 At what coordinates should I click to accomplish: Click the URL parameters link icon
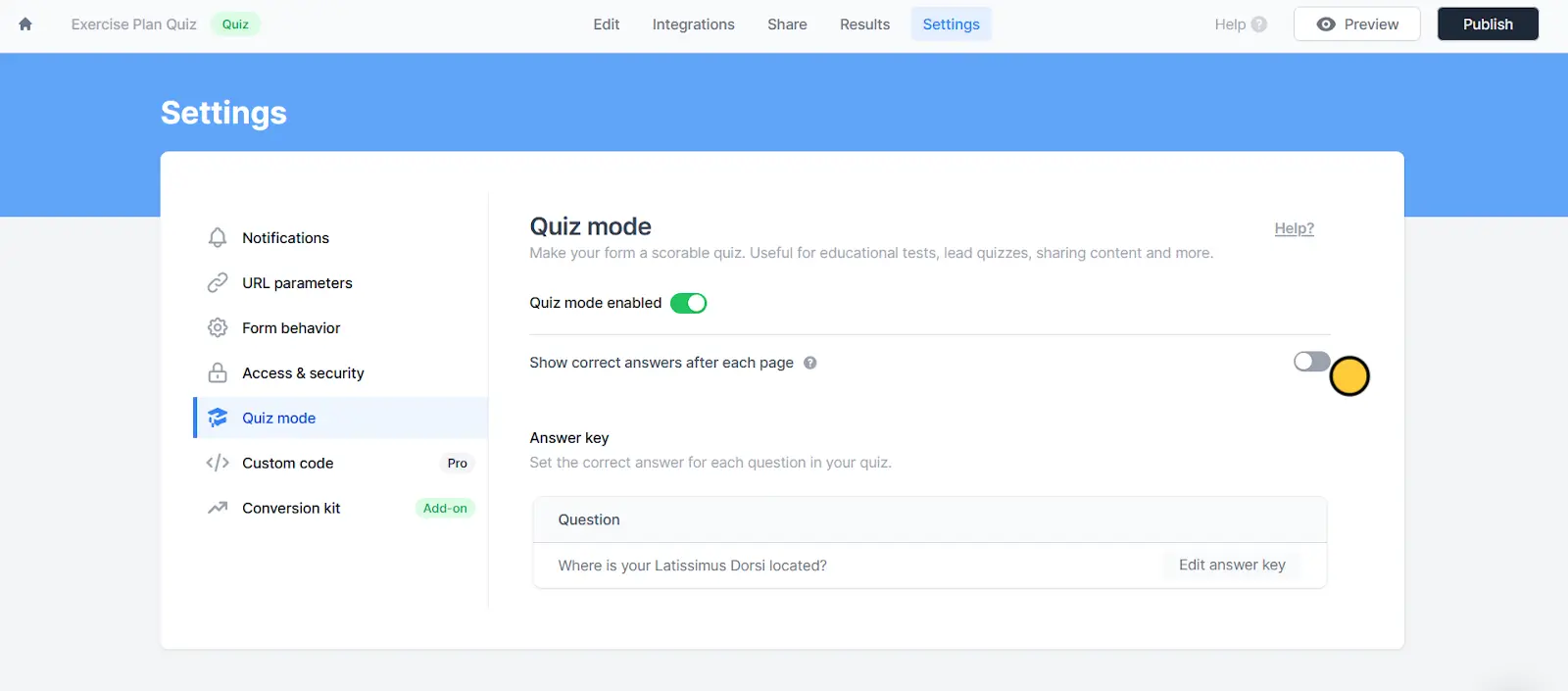pyautogui.click(x=218, y=283)
